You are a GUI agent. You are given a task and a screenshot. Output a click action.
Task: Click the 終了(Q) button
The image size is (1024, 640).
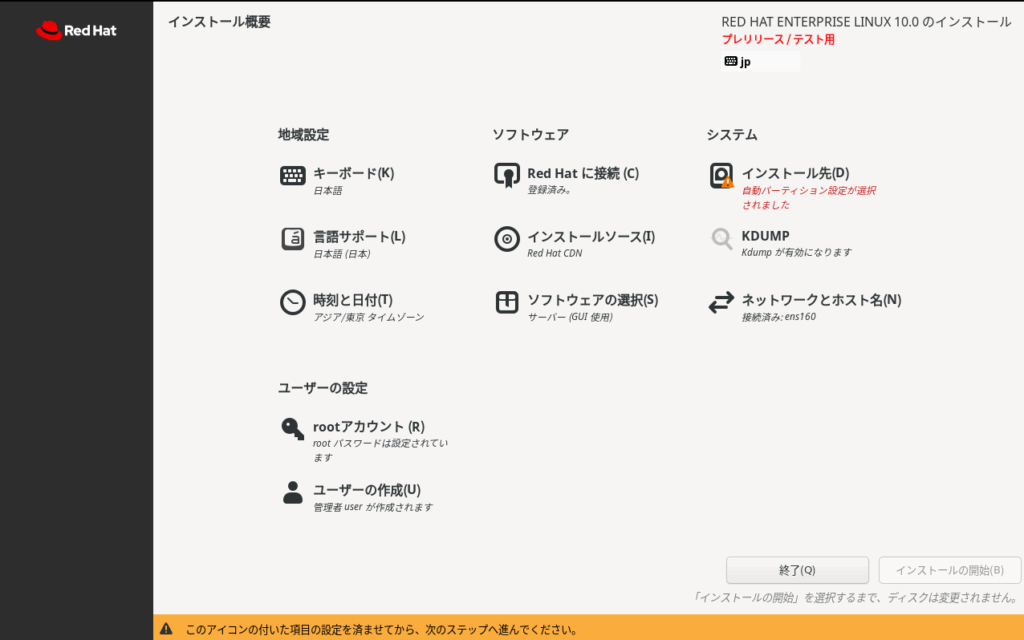pos(797,570)
